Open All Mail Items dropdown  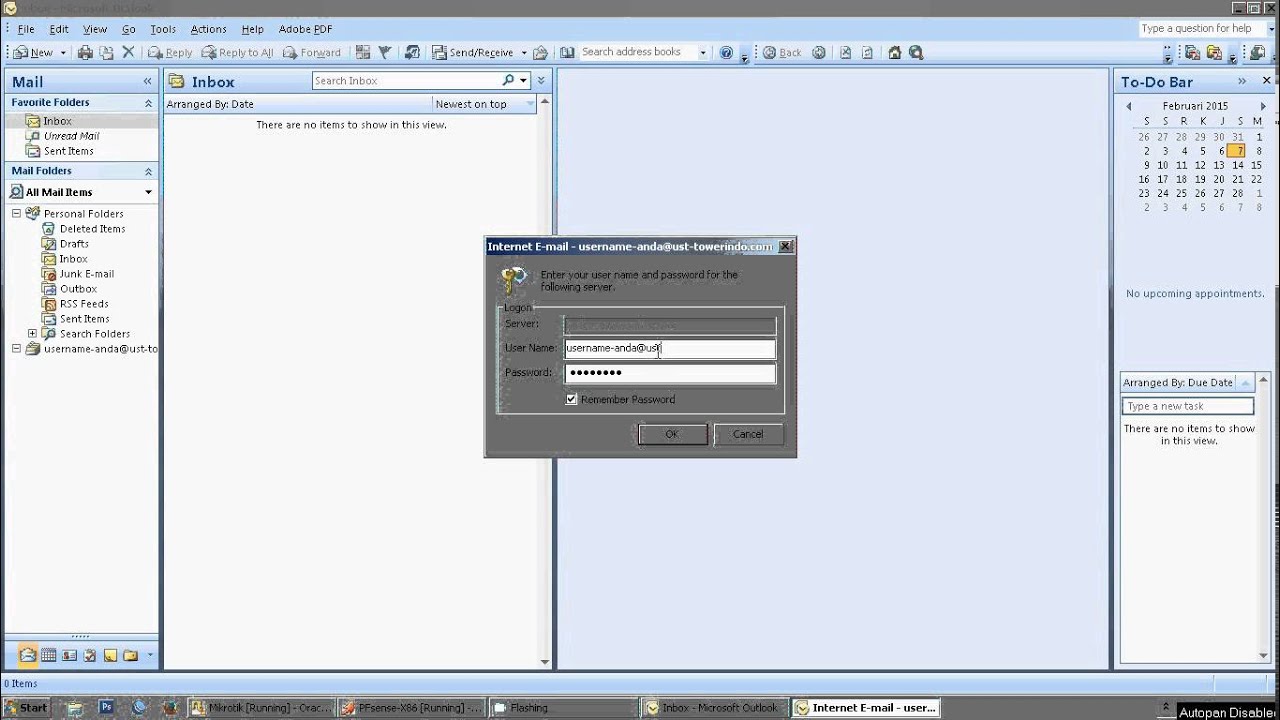coord(148,192)
